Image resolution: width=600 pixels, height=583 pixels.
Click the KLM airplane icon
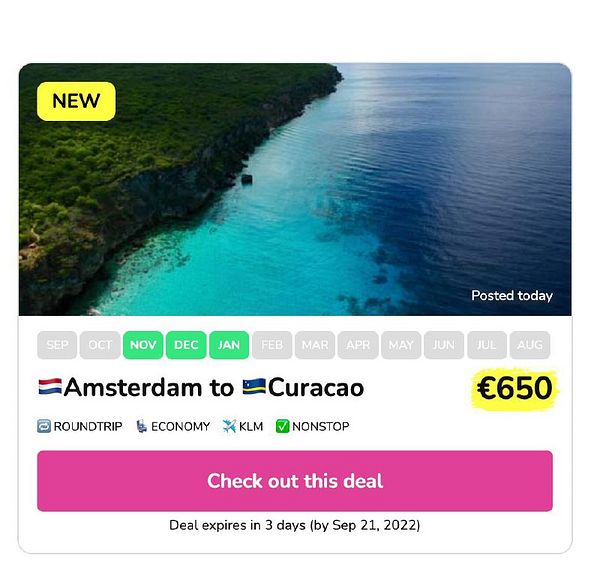pos(229,426)
